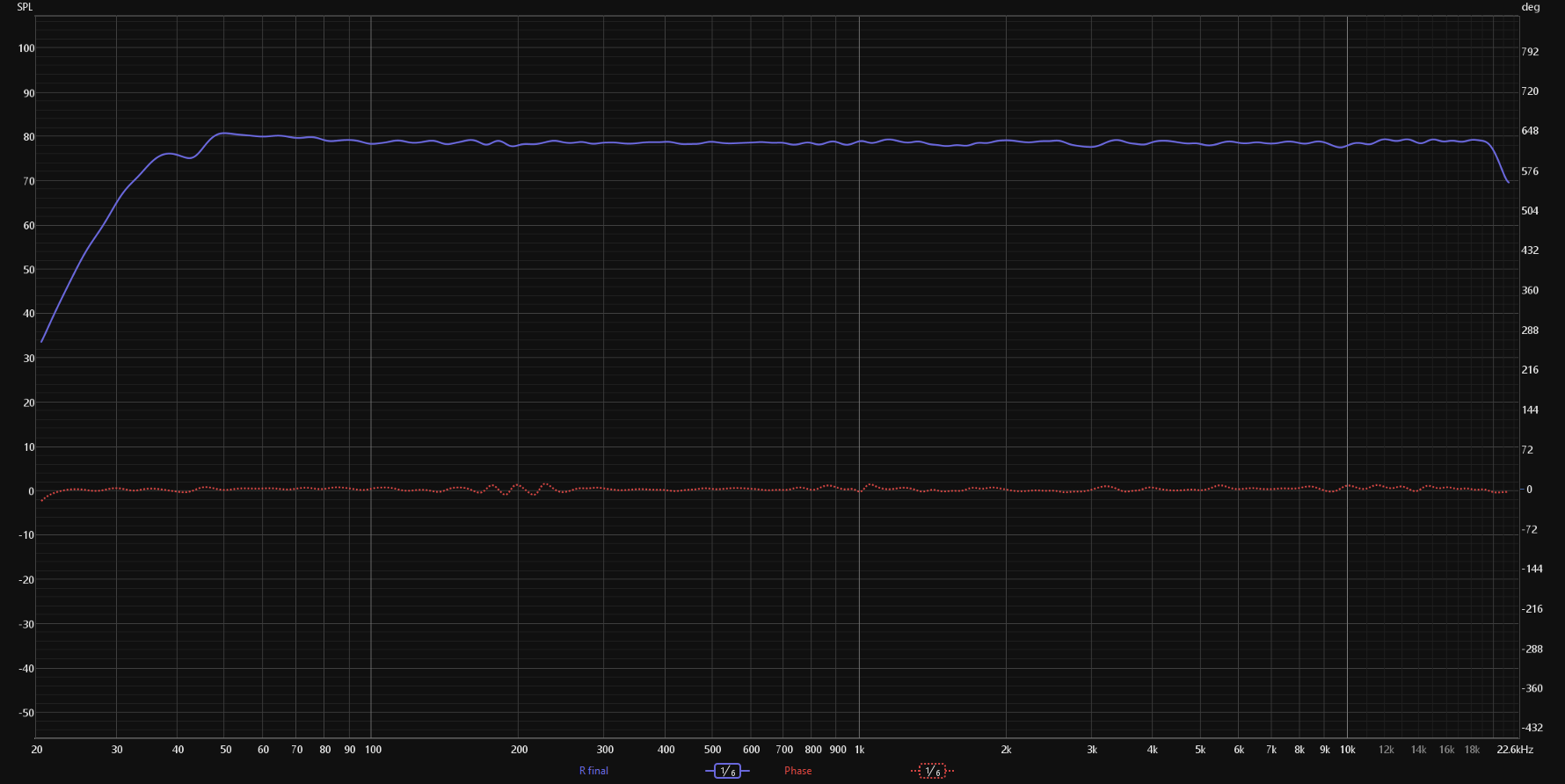Click the "-10" SPL axis label
This screenshot has width=1565, height=784.
pyautogui.click(x=26, y=535)
